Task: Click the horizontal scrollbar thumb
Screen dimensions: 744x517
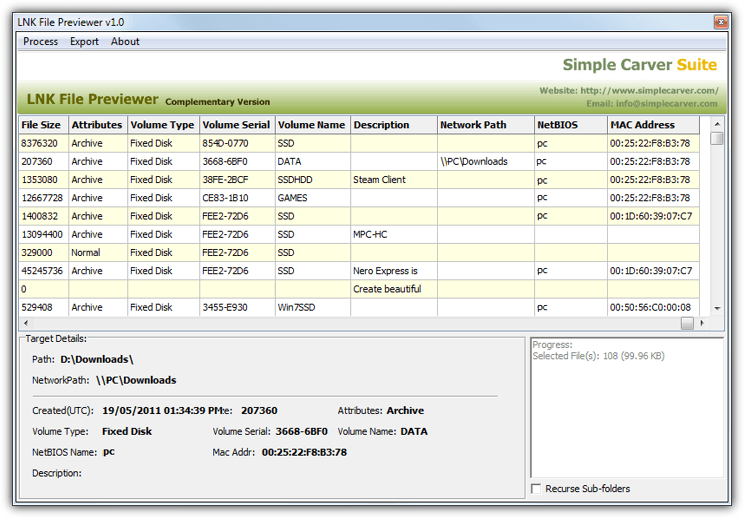Action: point(687,323)
